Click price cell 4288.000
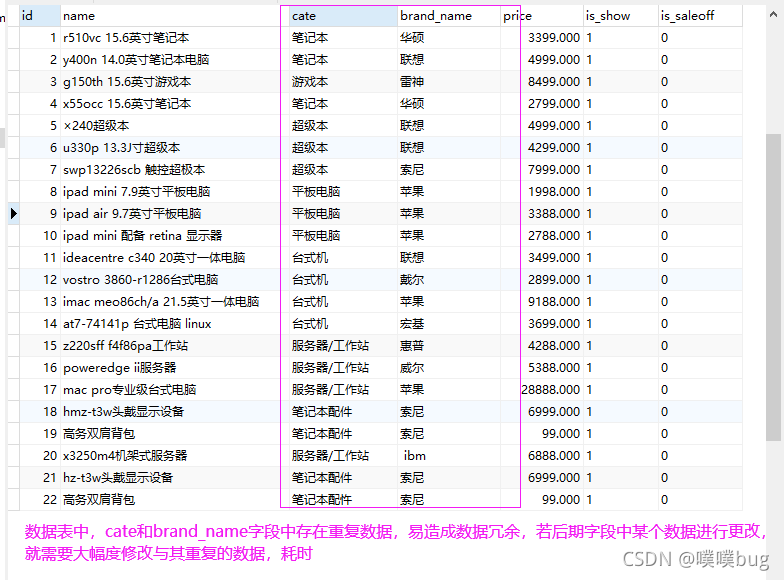 point(542,346)
